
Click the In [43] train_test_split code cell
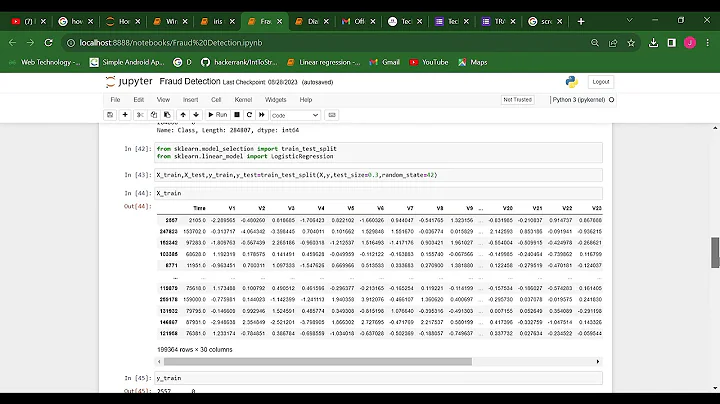378,175
